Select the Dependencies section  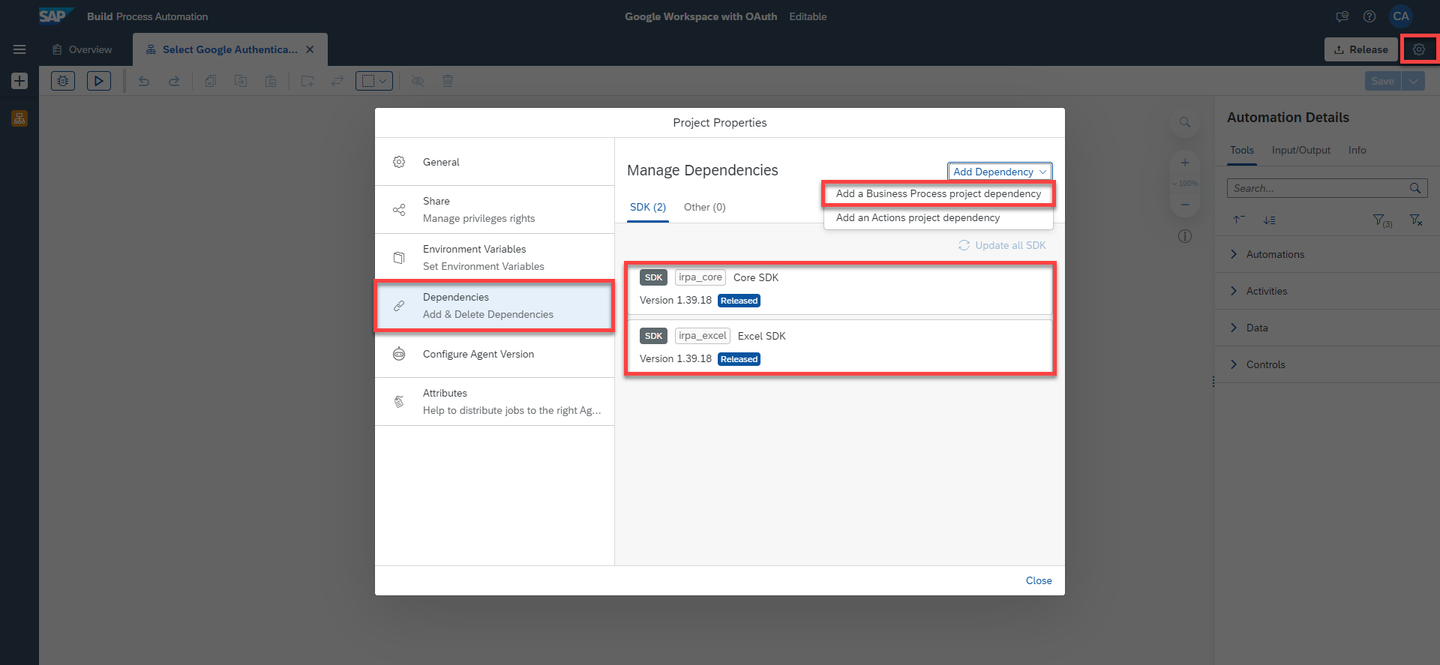(x=495, y=306)
